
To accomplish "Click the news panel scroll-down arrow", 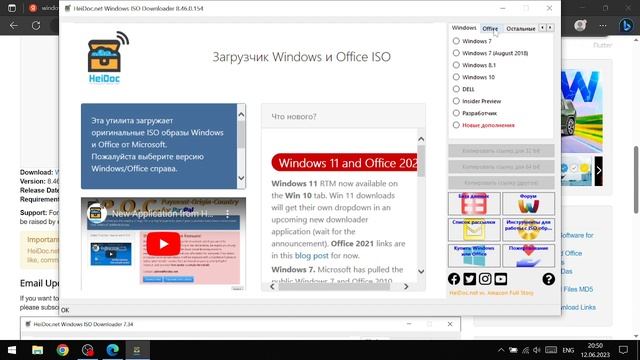I will tap(421, 271).
